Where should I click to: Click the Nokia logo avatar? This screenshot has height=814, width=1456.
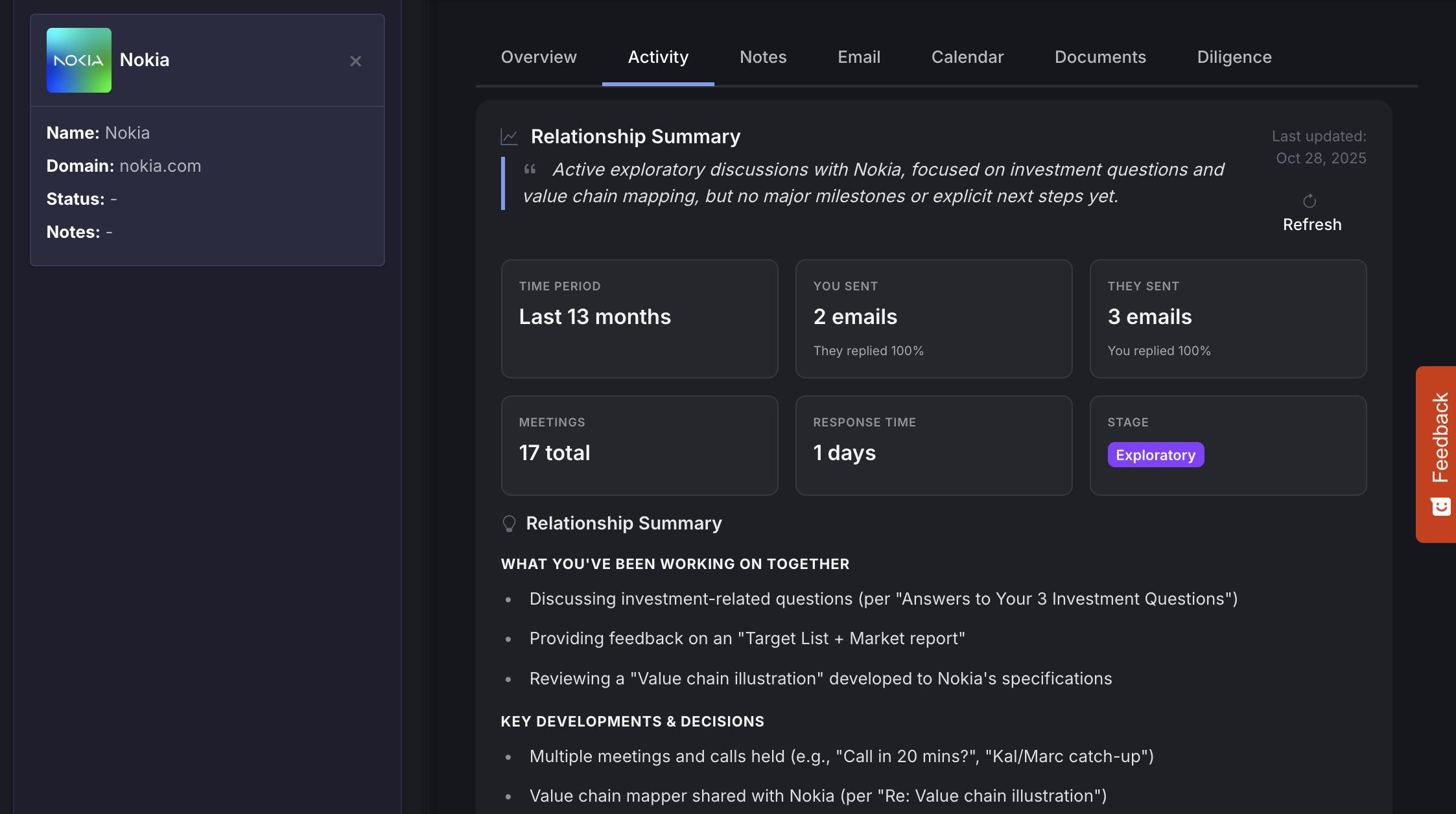click(78, 60)
